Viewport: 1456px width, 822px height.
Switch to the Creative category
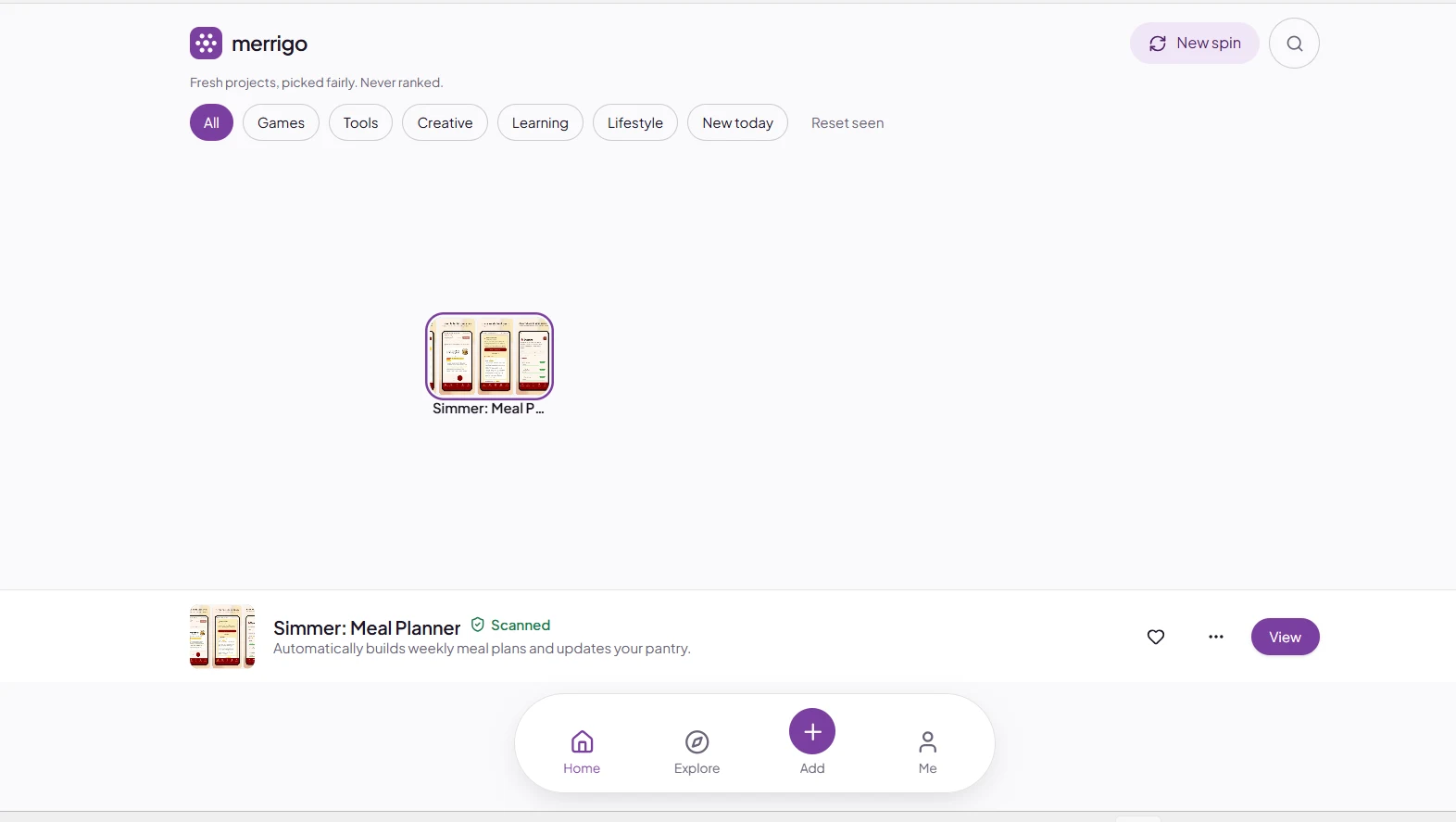445,122
